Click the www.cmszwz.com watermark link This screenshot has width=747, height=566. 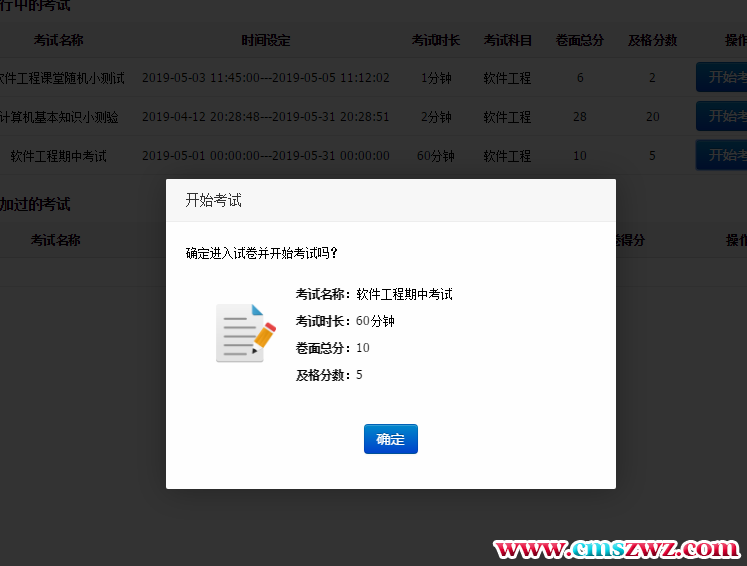pyautogui.click(x=617, y=549)
